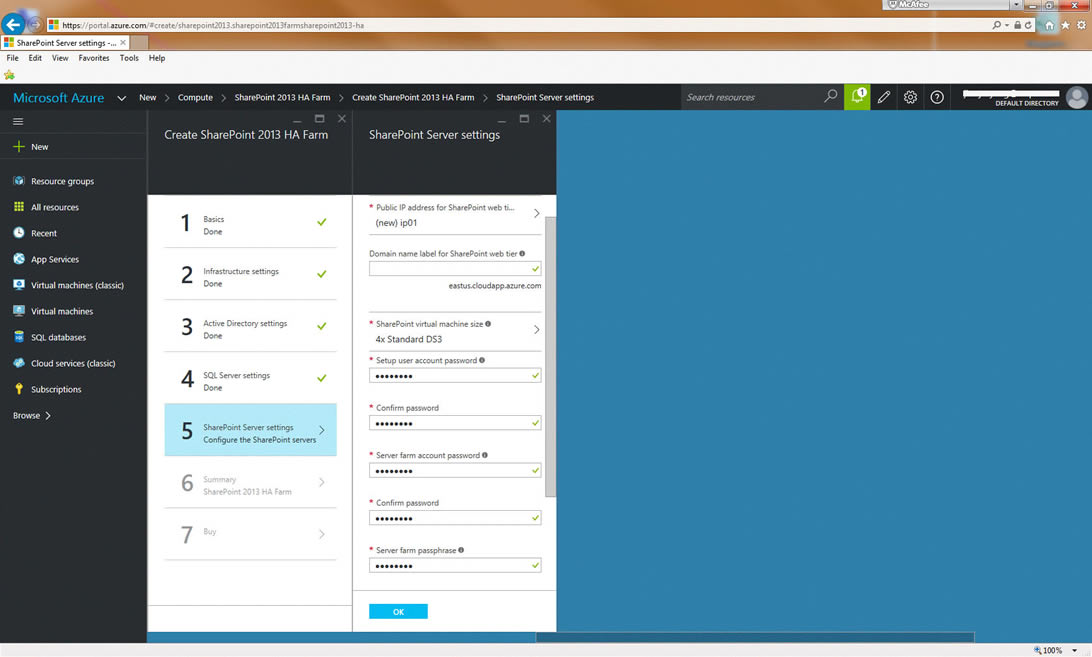Select the SharePoint Server settings browser tab

[x=65, y=42]
